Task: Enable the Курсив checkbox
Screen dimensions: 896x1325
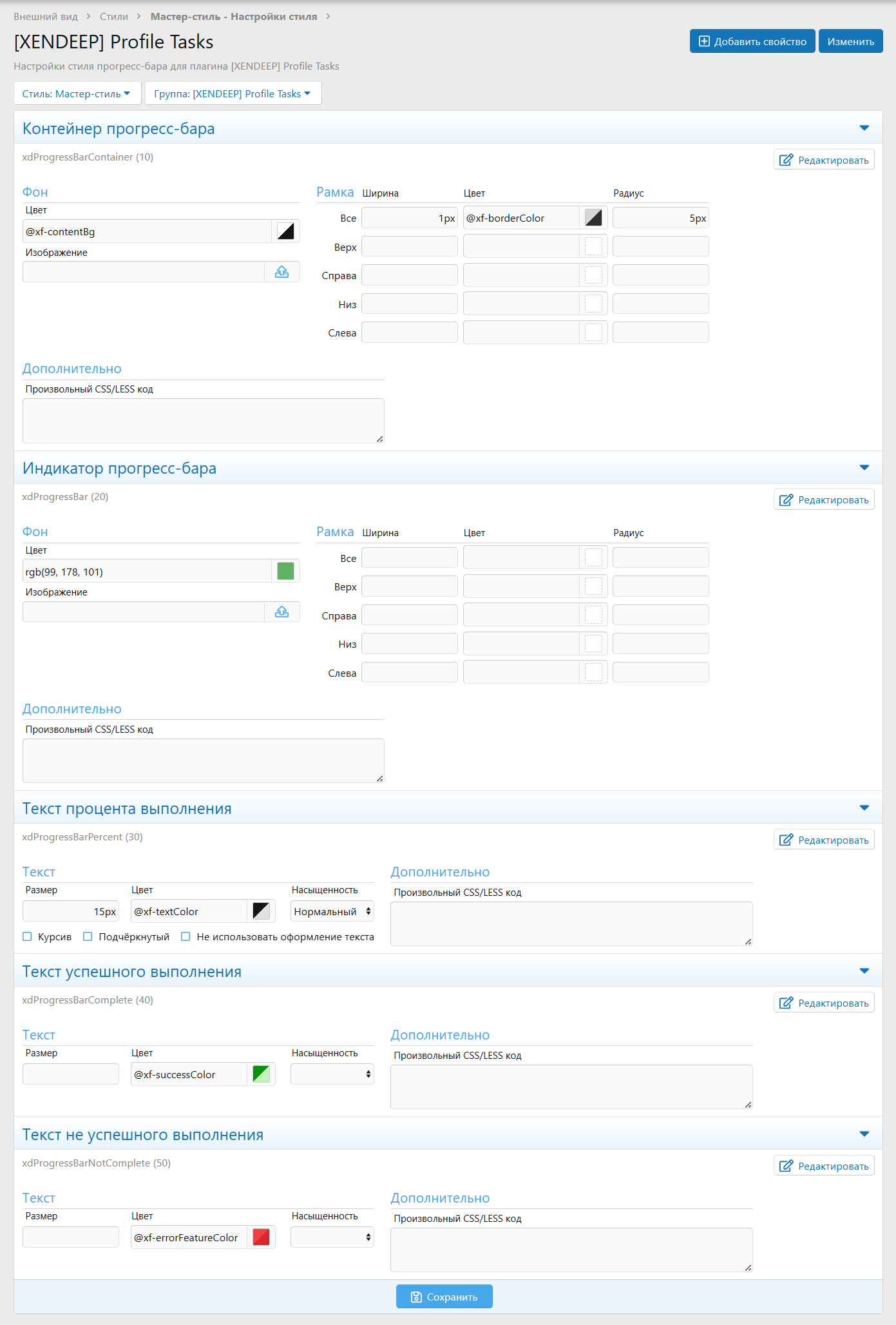Action: tap(27, 936)
